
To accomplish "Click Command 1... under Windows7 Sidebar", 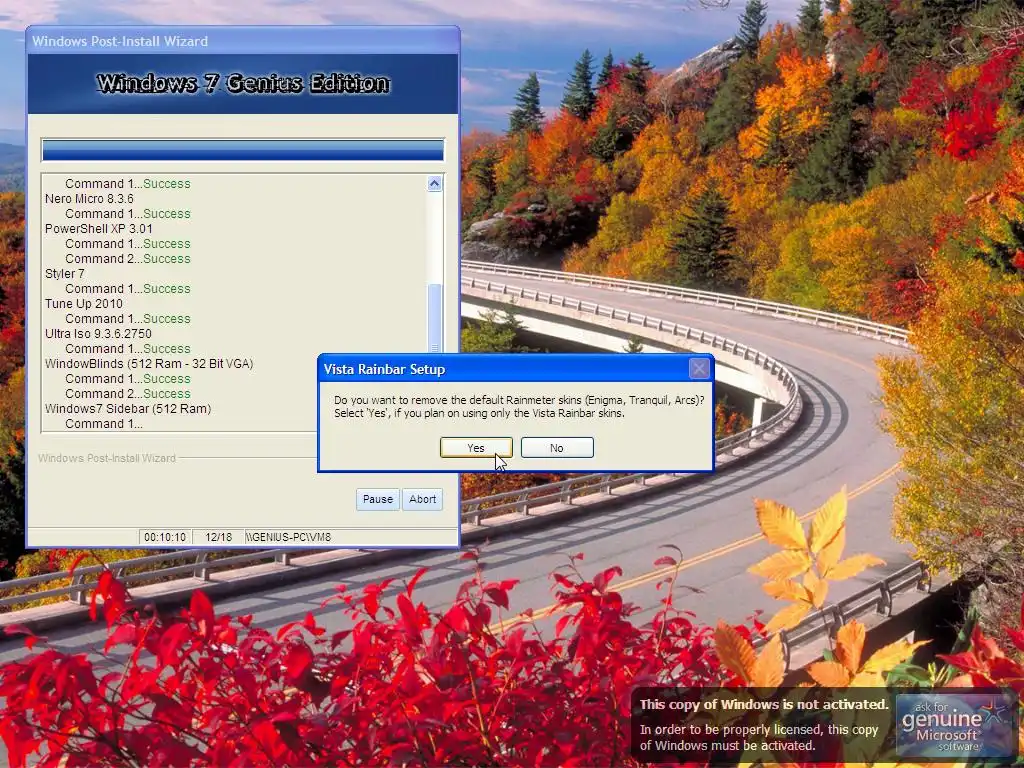I will (103, 424).
